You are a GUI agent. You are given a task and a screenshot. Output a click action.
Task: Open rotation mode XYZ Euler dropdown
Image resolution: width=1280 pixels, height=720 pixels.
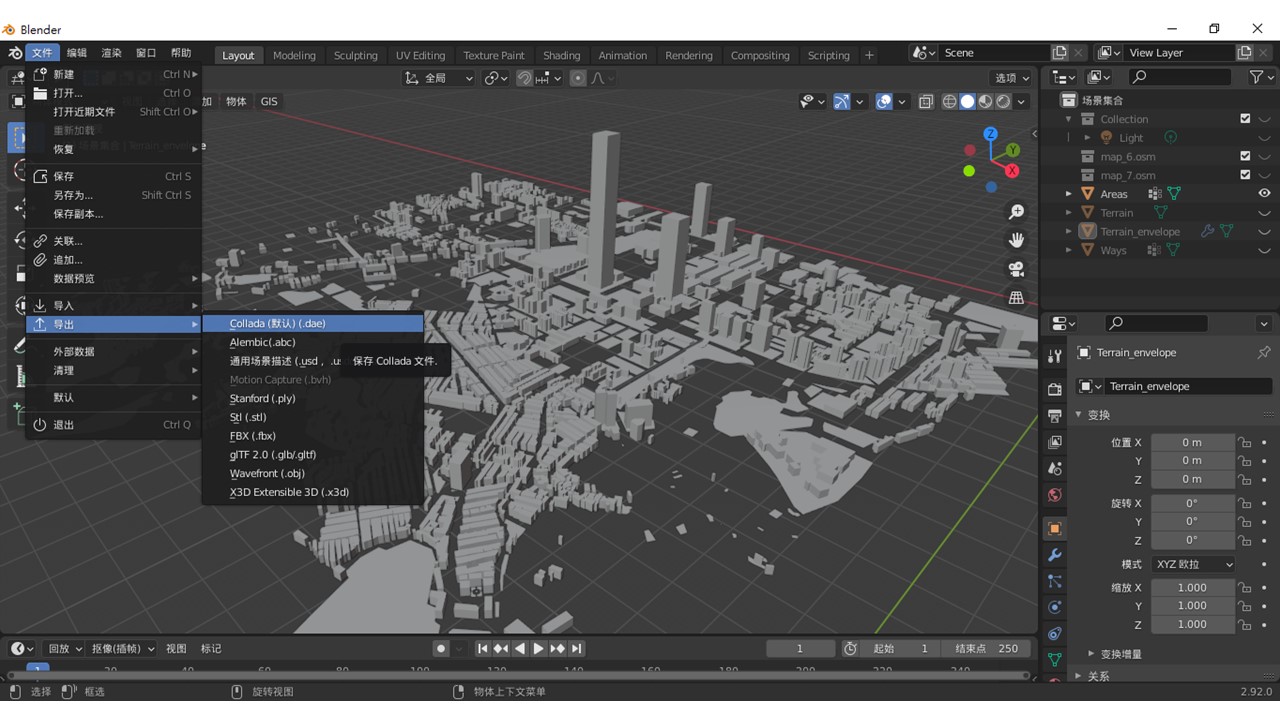[x=1193, y=564]
